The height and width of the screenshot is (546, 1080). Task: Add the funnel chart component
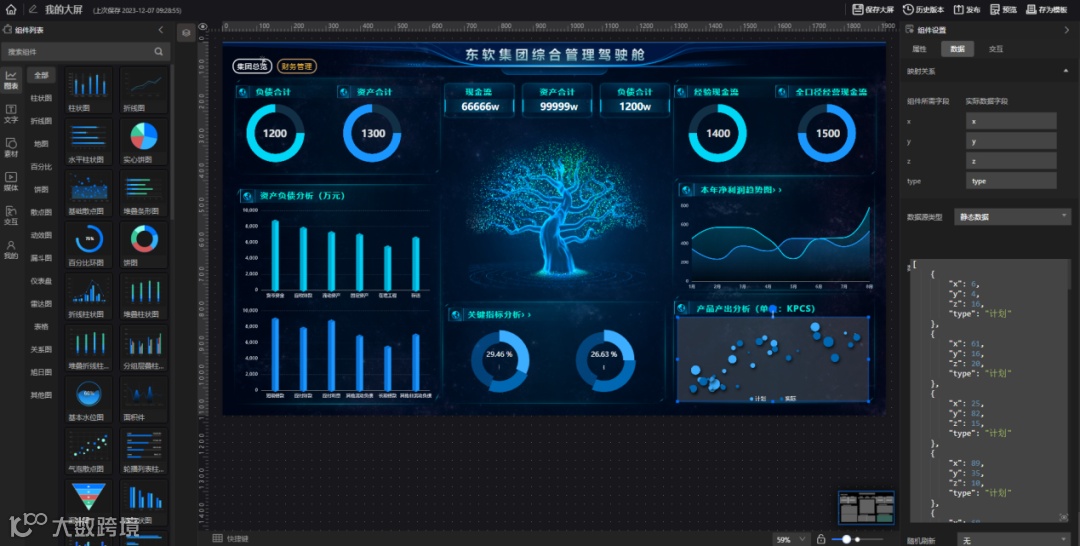[89, 503]
